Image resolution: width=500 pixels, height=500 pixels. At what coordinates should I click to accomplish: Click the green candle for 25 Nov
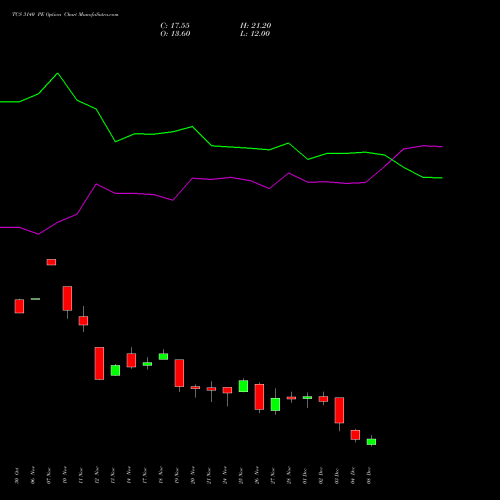[243, 386]
